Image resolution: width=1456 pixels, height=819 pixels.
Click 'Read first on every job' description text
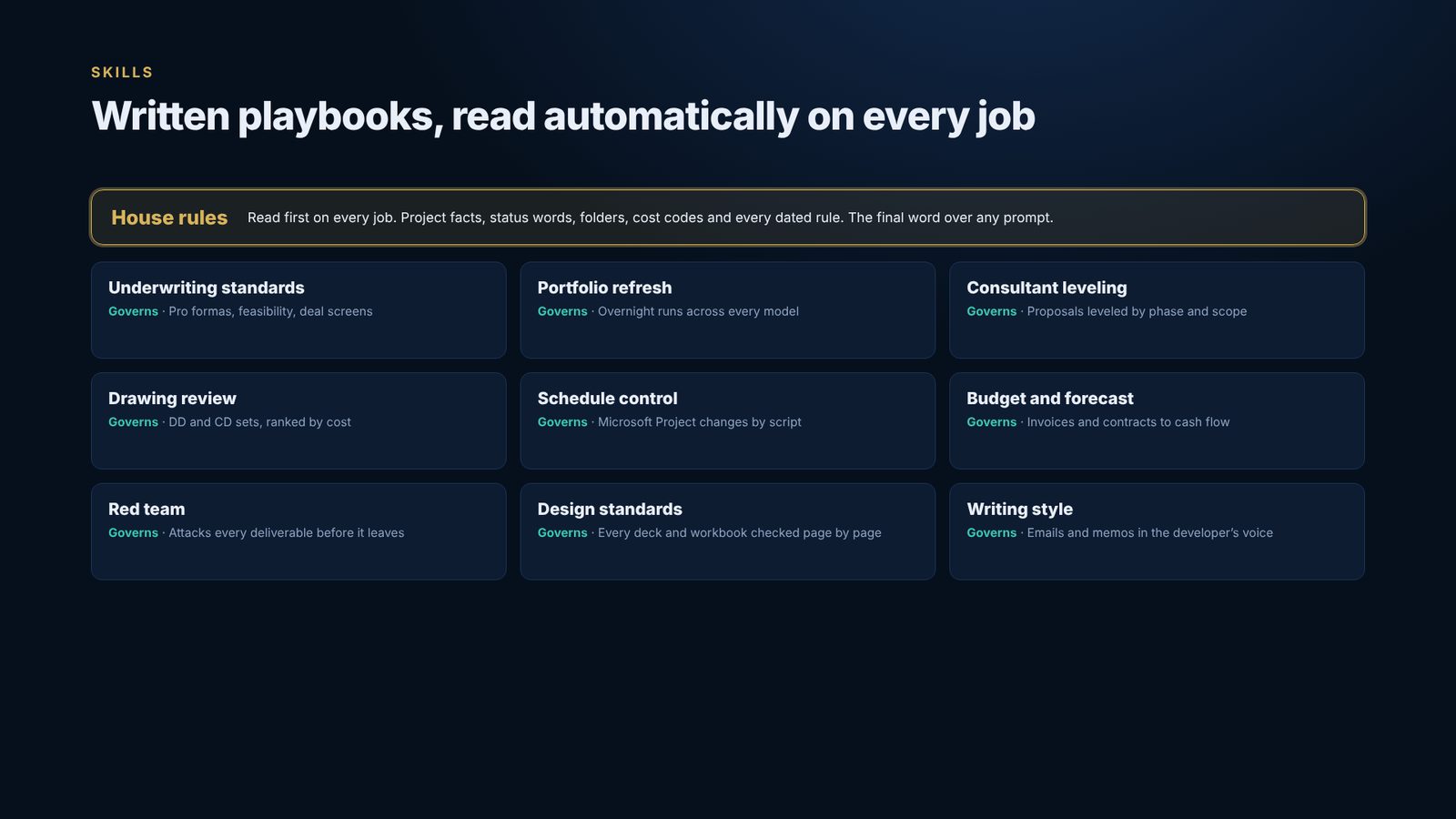point(651,217)
